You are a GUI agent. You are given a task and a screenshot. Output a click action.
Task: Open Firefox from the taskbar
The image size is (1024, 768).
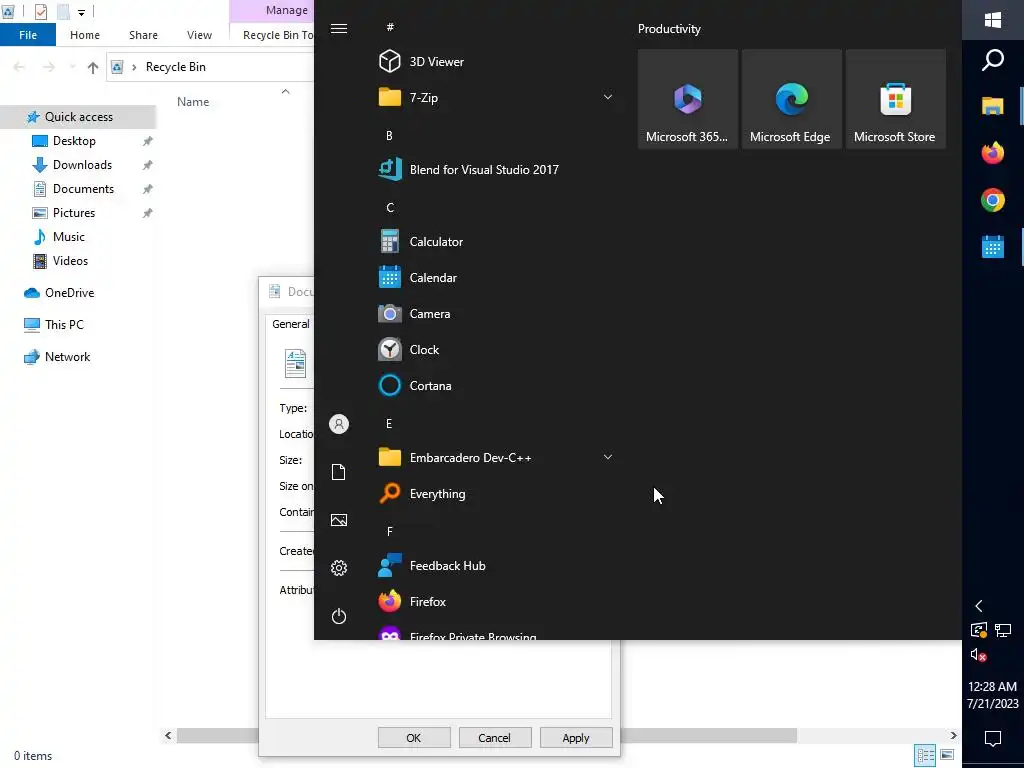point(993,153)
